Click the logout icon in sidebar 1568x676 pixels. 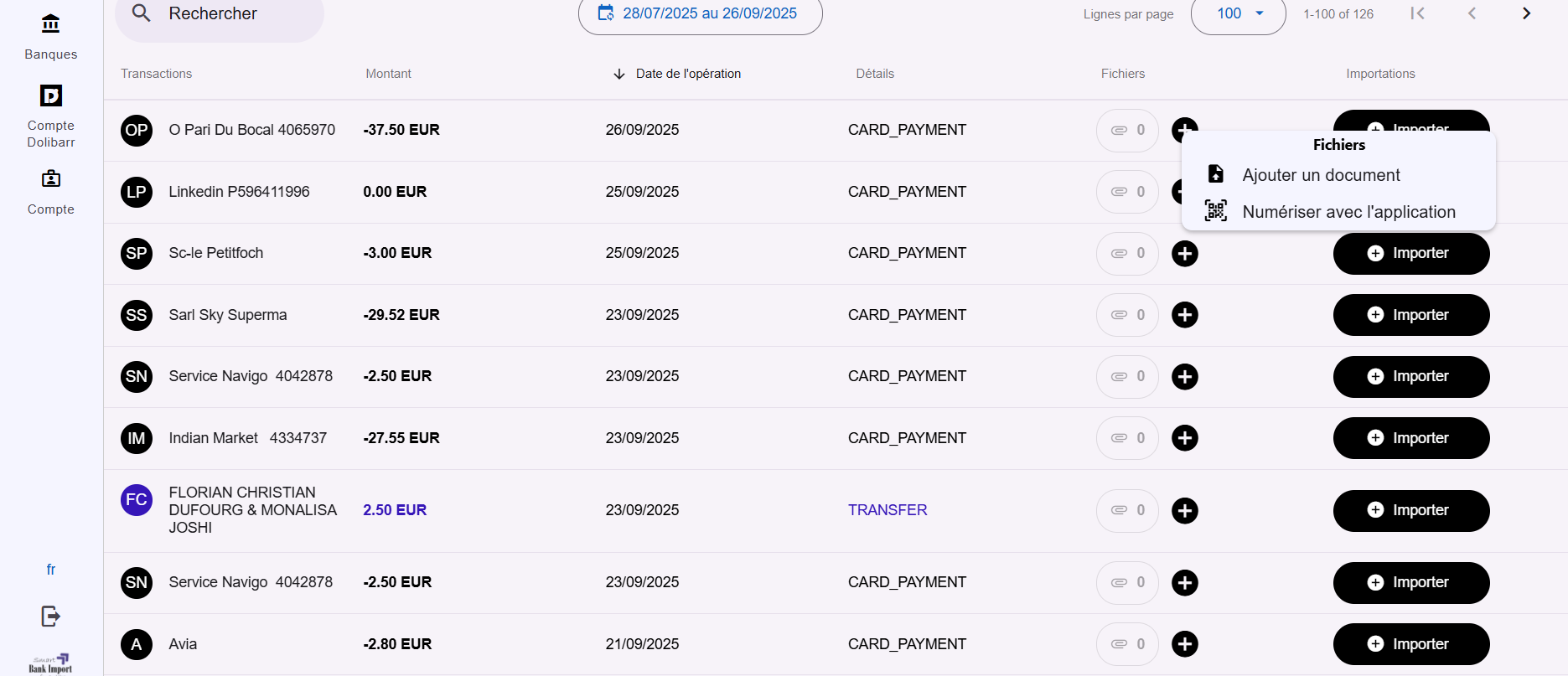point(50,617)
